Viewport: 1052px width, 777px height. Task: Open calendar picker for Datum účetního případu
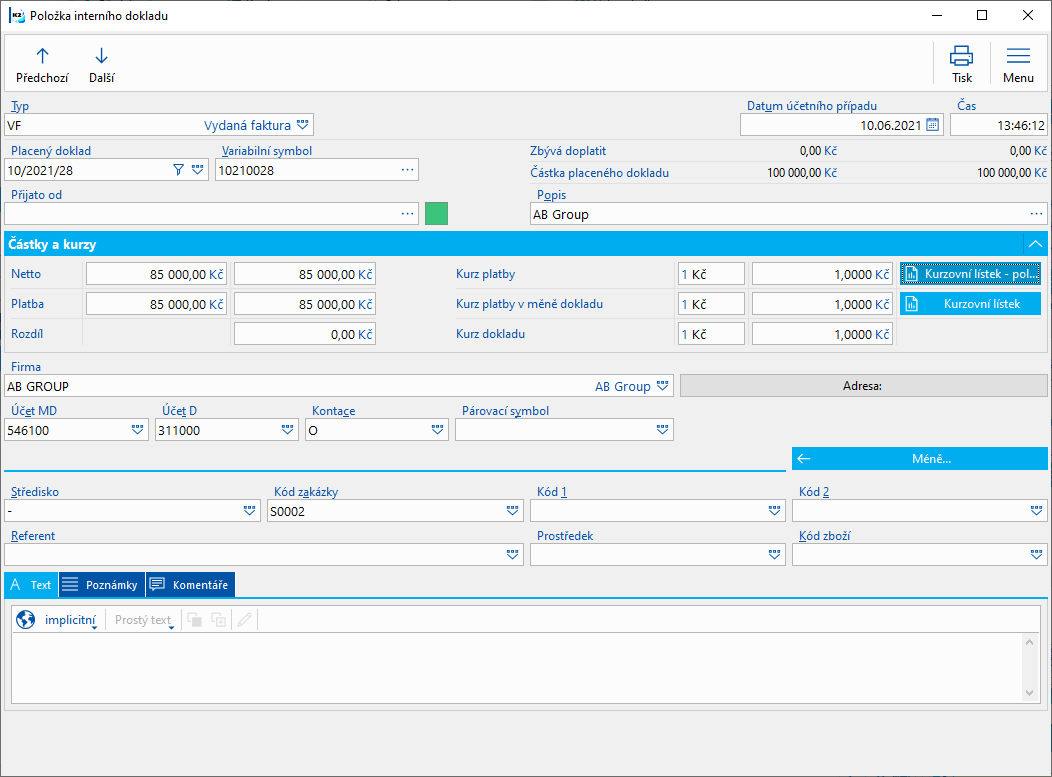coord(932,125)
